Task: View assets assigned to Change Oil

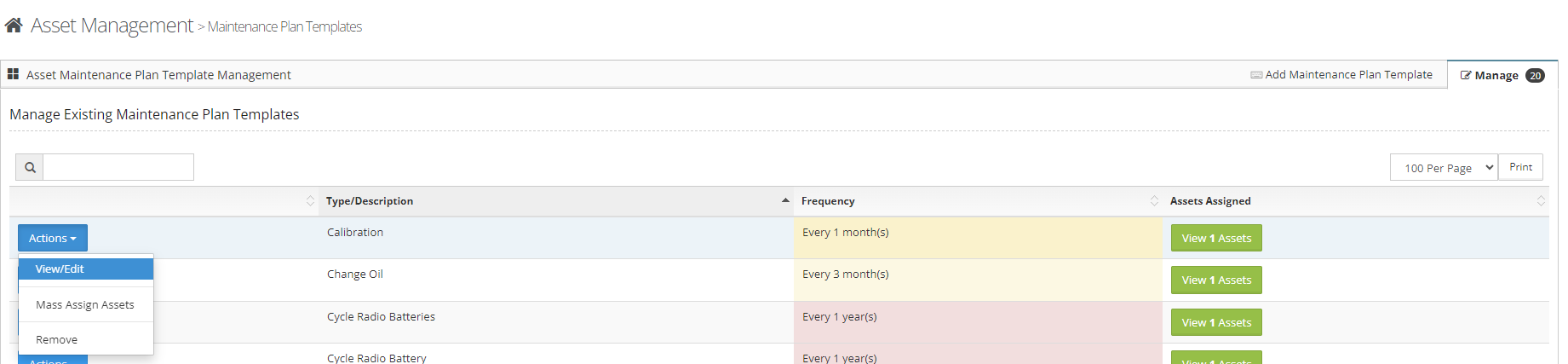Action: click(1215, 280)
